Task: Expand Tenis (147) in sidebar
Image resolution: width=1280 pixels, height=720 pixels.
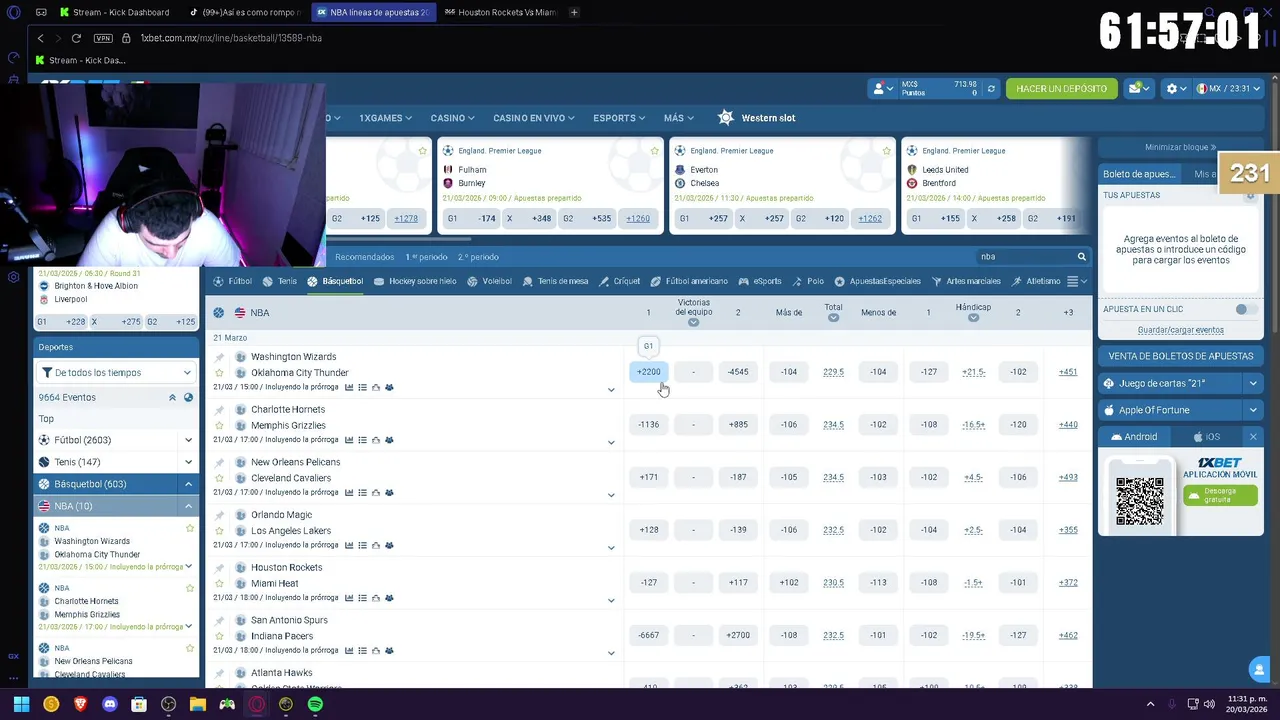Action: tap(188, 462)
